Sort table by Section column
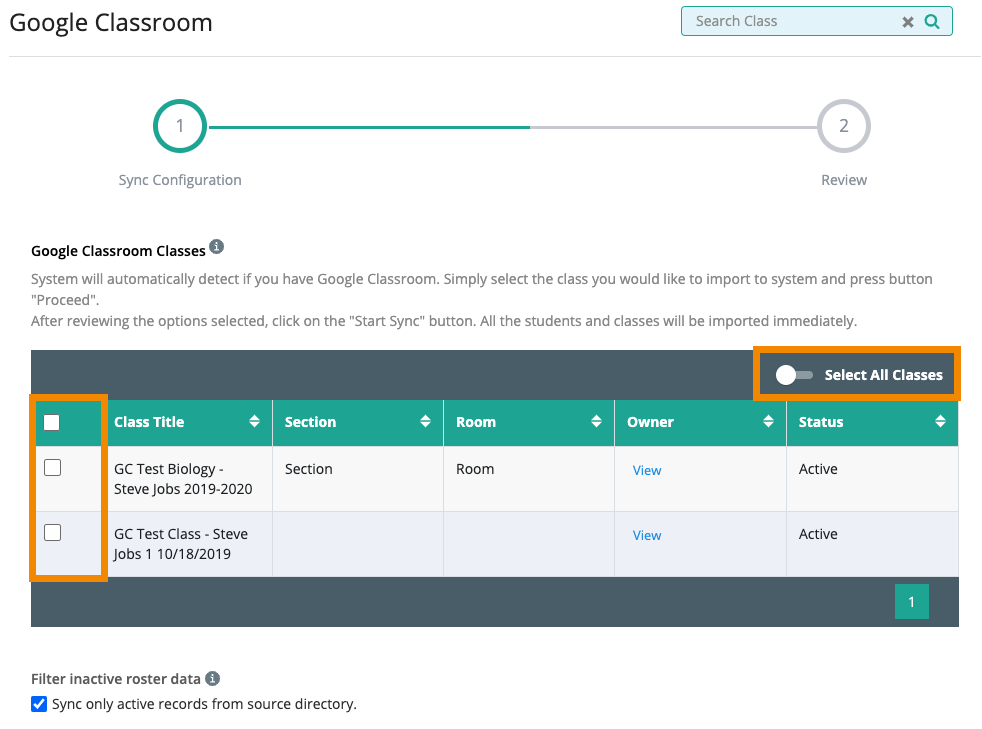Viewport: 982px width, 729px height. tap(426, 422)
